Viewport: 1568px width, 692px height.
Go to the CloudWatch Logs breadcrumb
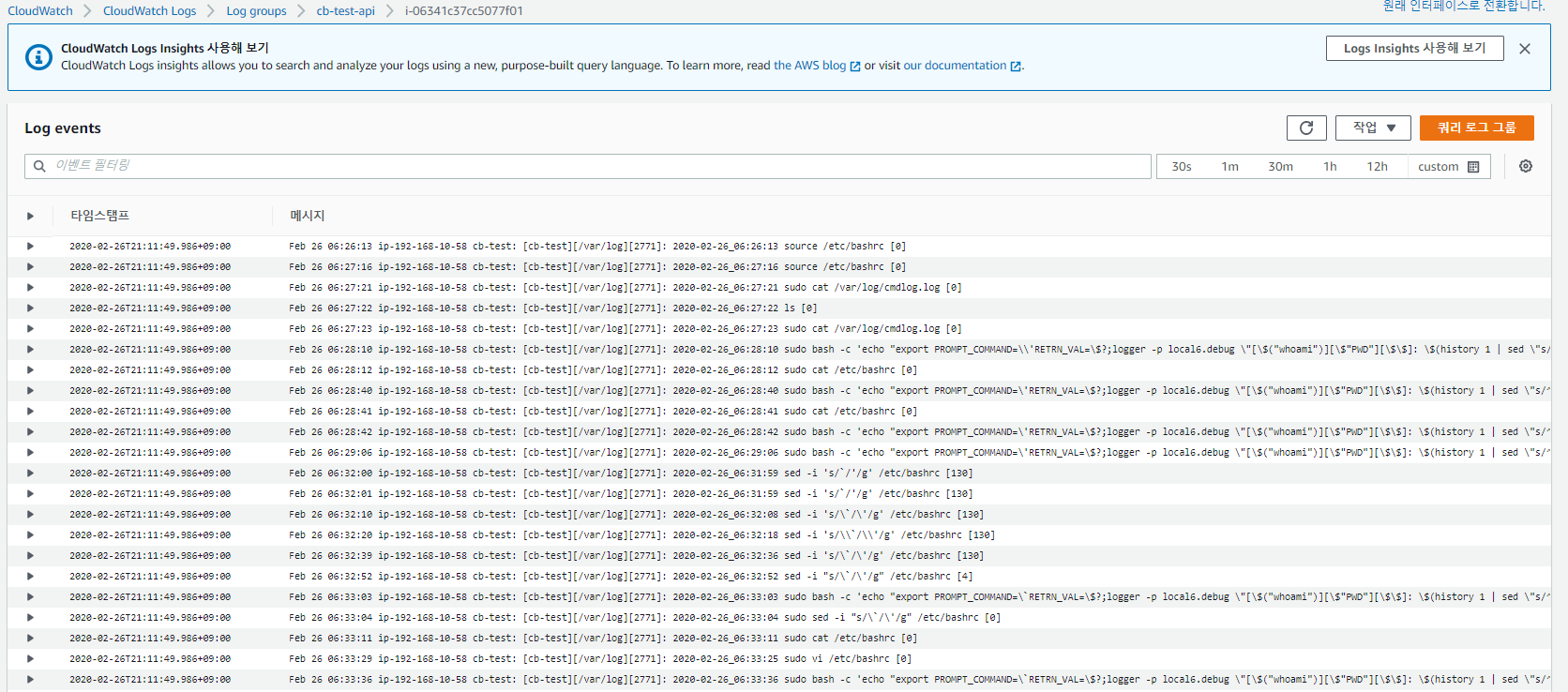150,11
